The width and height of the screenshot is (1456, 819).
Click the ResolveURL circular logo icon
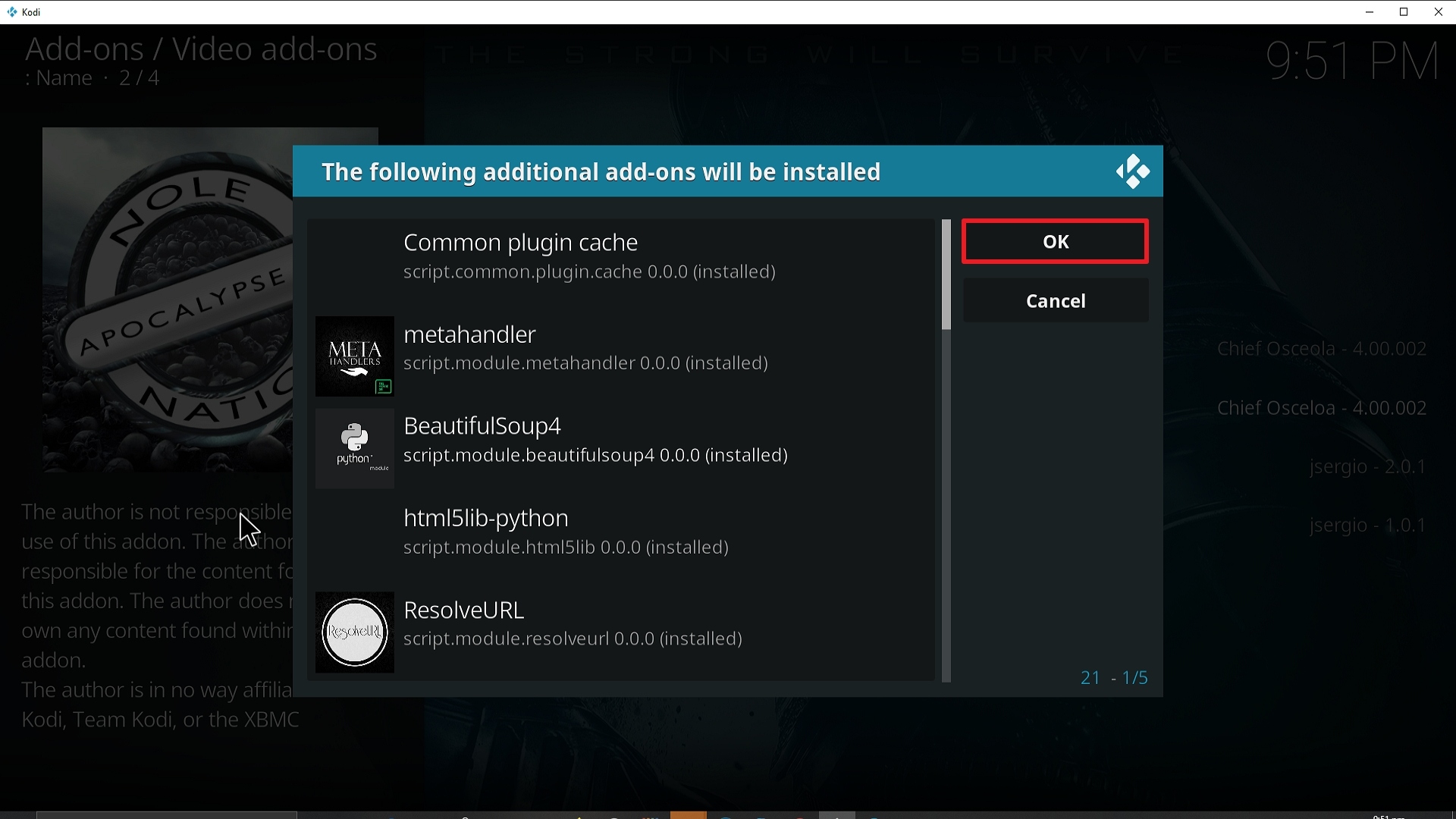point(355,632)
